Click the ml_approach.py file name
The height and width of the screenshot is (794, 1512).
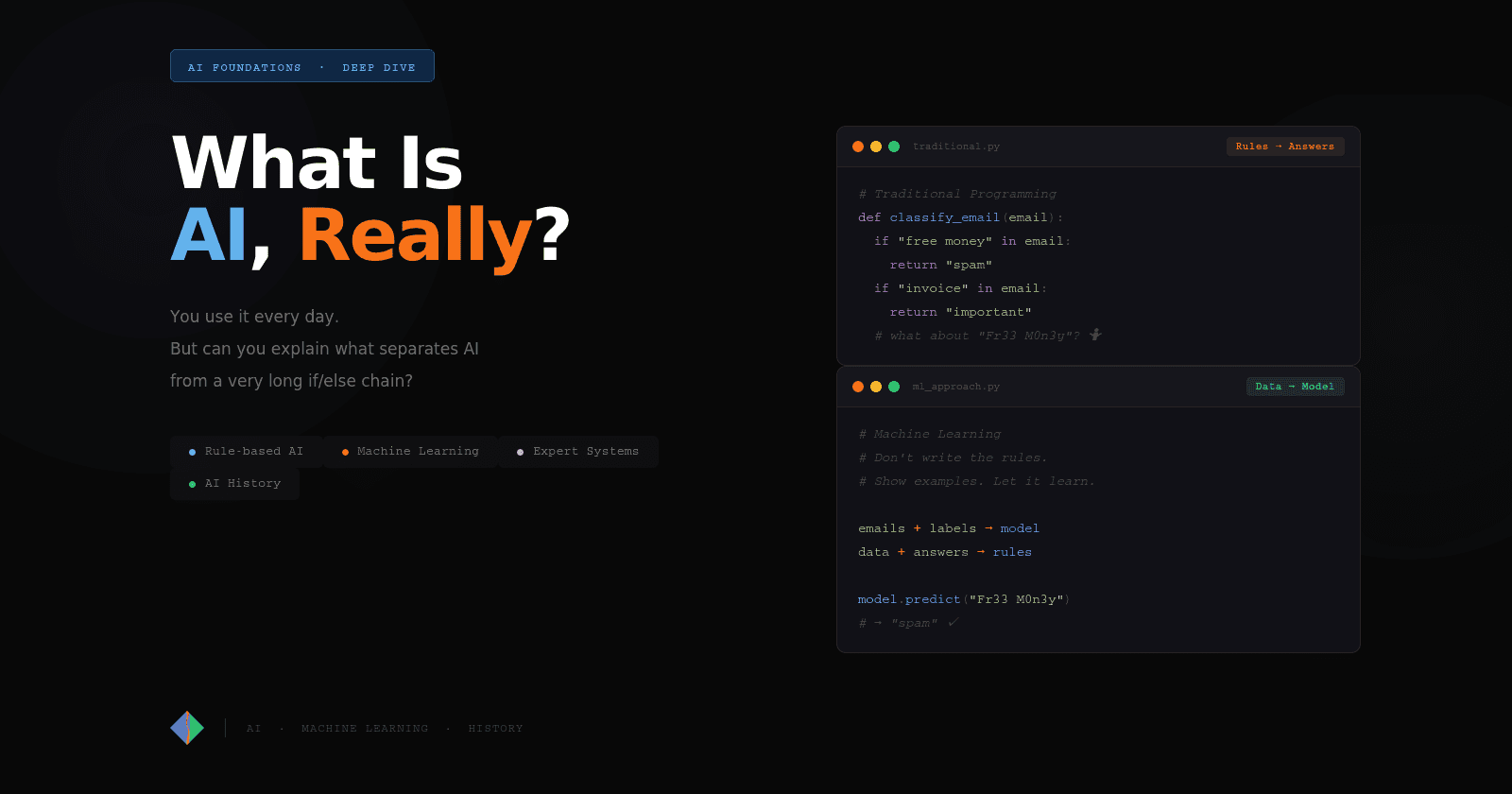[x=956, y=387]
